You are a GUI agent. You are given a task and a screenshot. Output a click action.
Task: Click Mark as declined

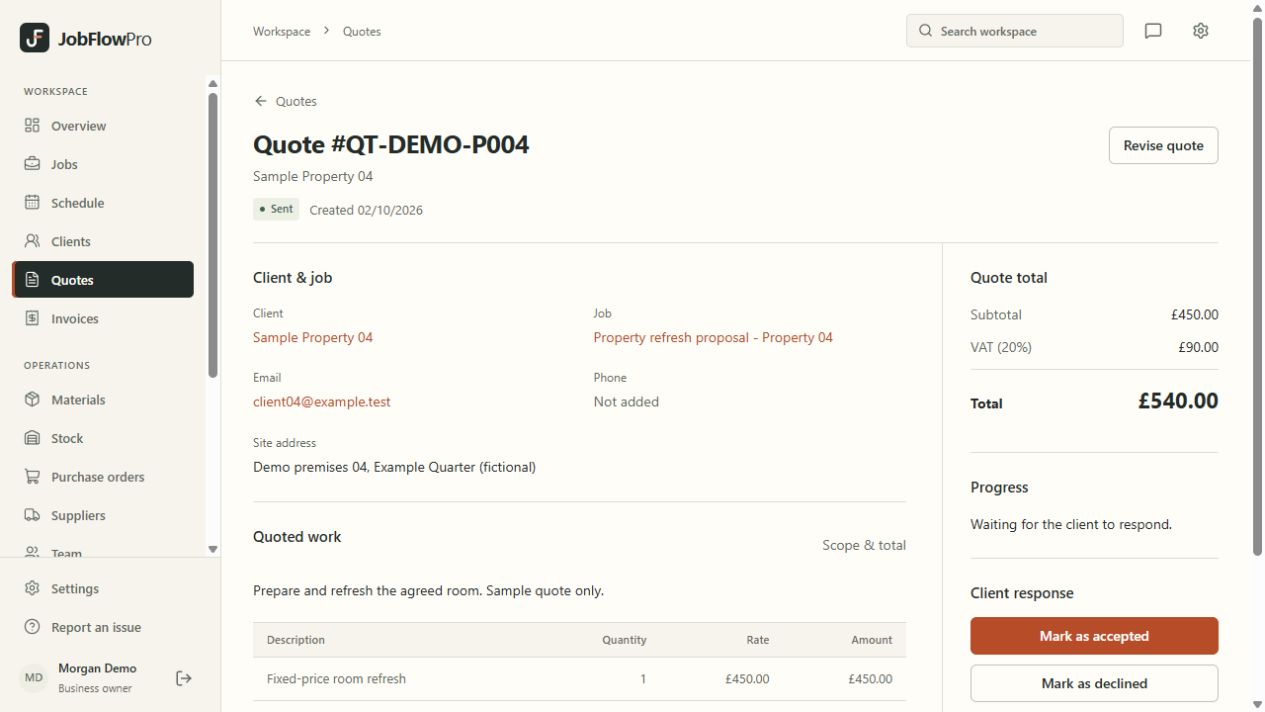[x=1094, y=684]
